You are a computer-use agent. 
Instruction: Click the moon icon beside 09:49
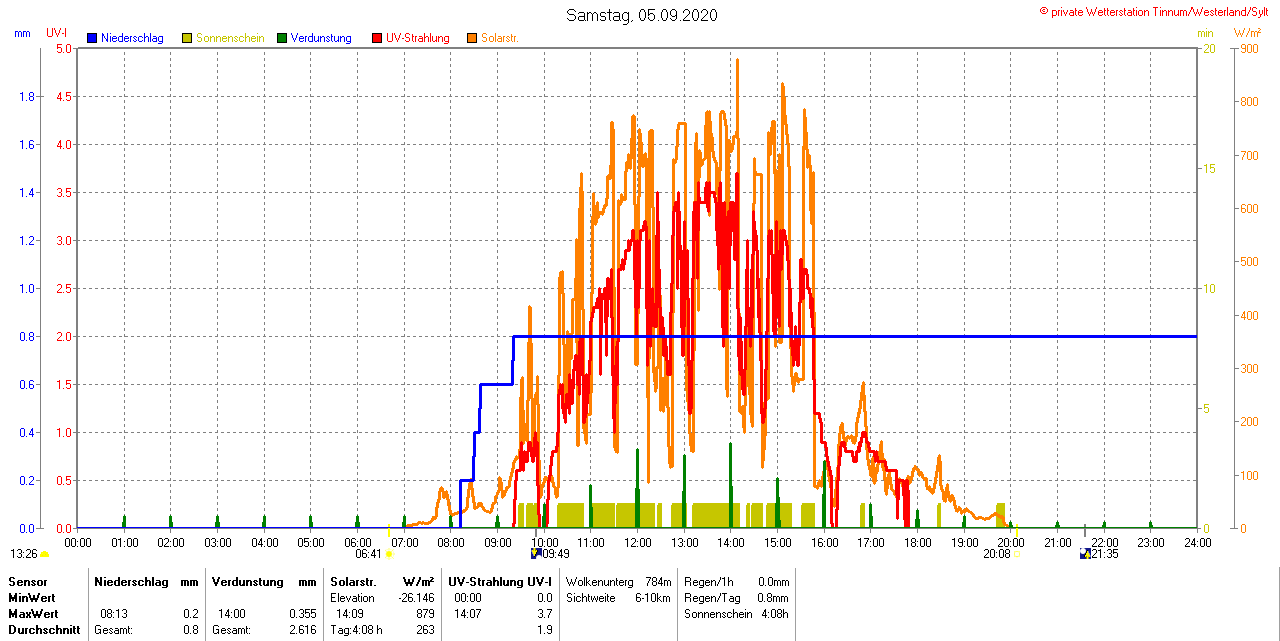[536, 553]
